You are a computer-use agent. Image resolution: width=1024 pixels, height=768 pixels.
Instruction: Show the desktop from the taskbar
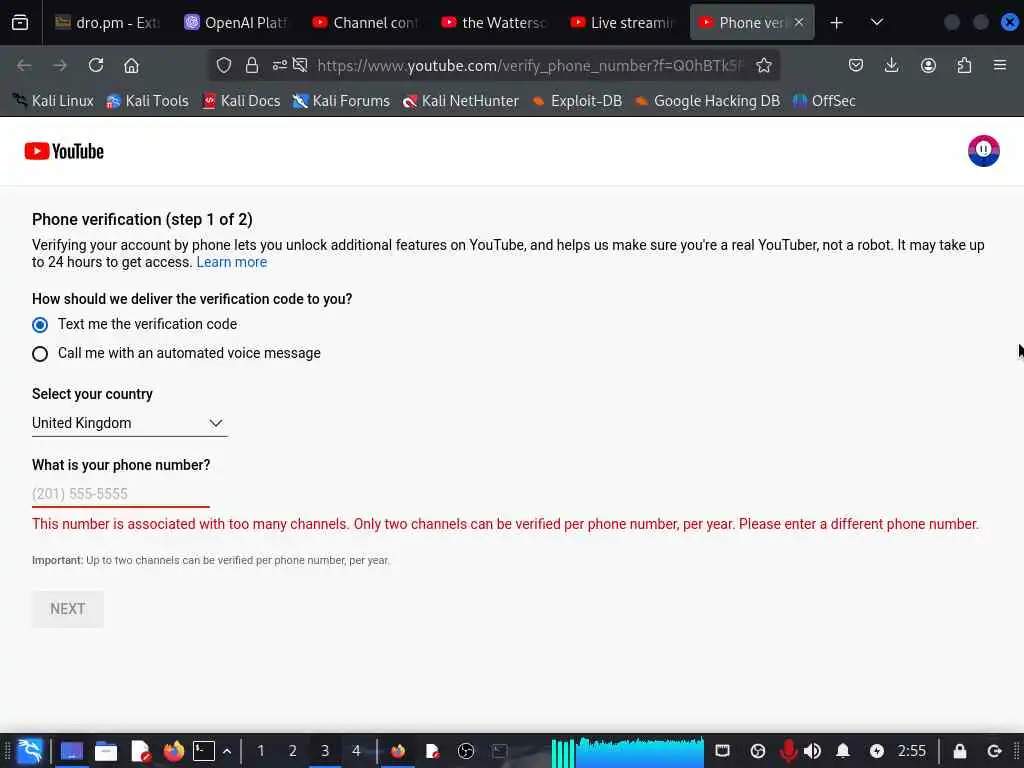coord(72,751)
